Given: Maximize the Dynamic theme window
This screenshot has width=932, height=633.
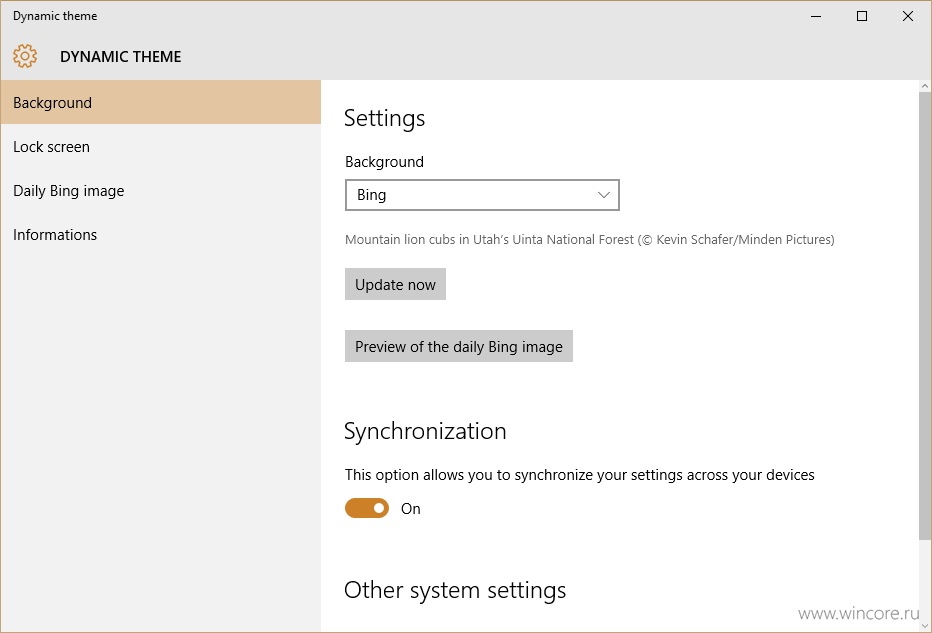Looking at the screenshot, I should 862,16.
